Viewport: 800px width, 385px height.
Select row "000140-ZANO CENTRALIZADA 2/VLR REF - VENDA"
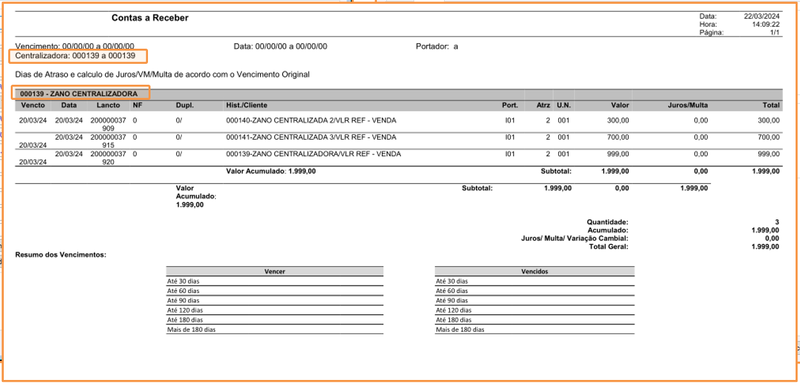tap(398, 124)
